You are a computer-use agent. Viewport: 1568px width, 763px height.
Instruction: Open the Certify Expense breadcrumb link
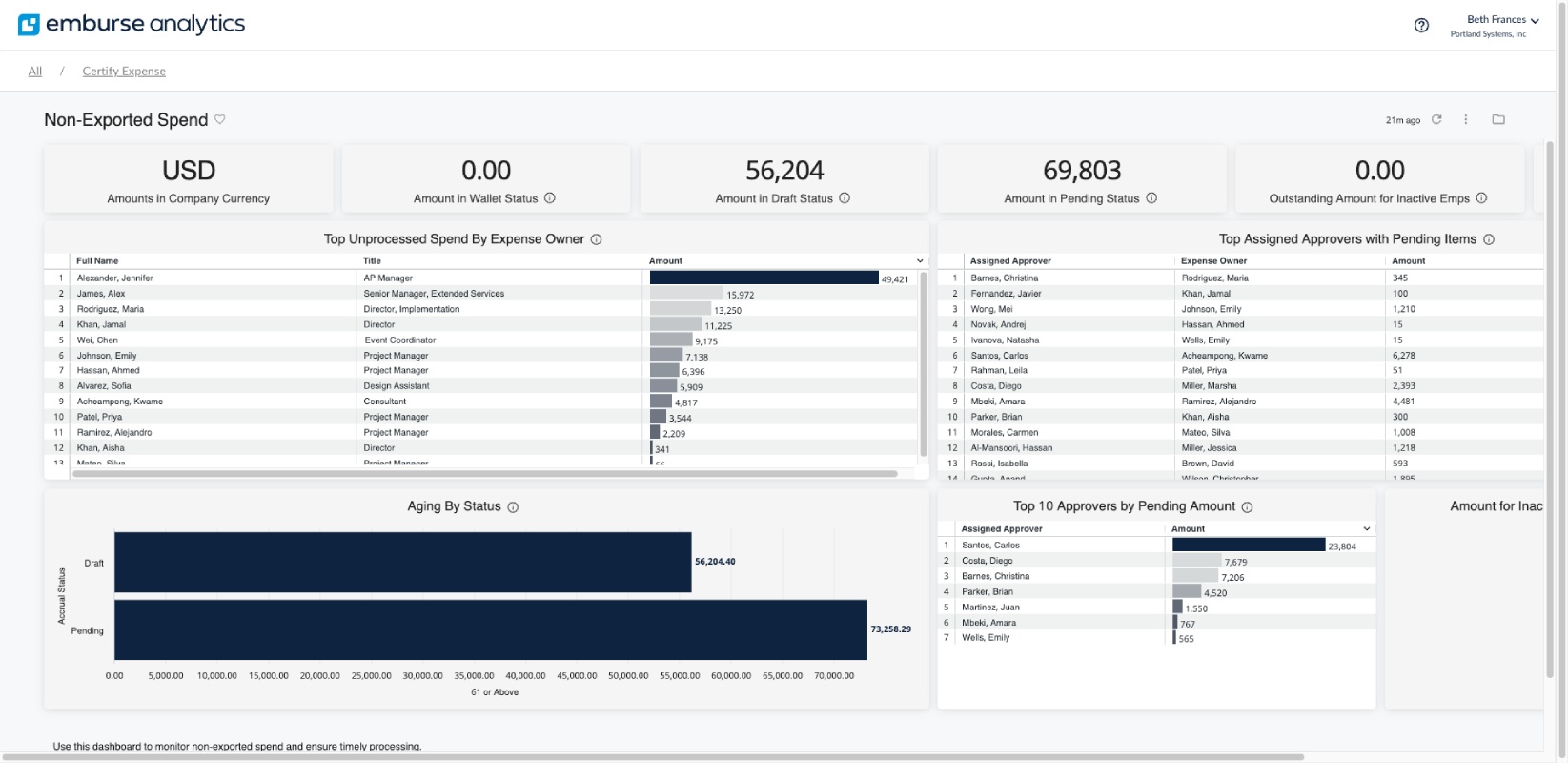tap(124, 72)
